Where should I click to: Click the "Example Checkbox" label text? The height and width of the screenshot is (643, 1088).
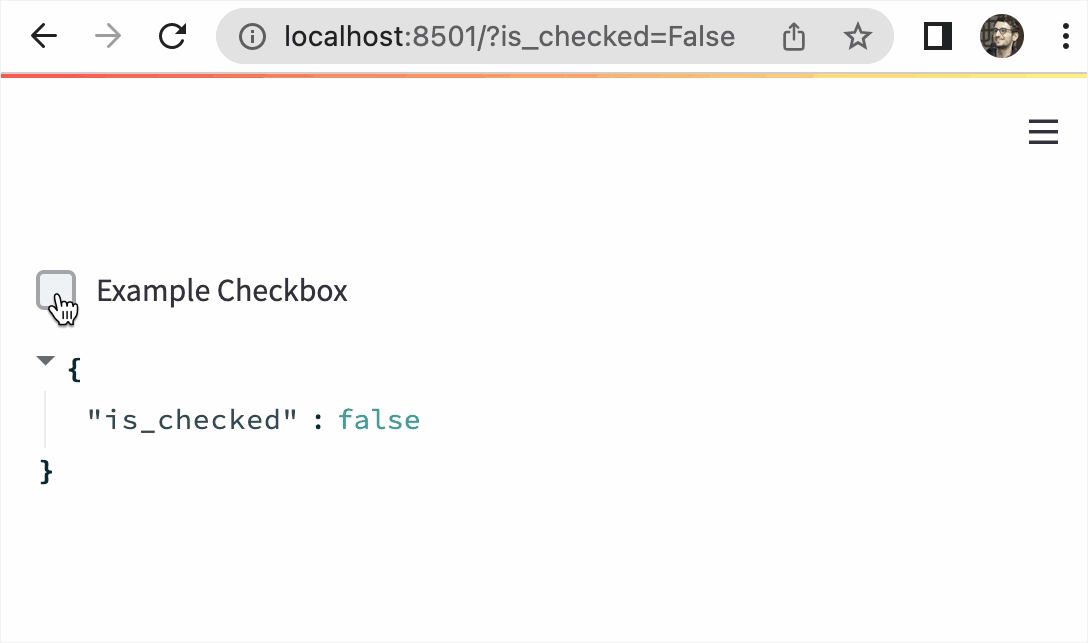(222, 291)
